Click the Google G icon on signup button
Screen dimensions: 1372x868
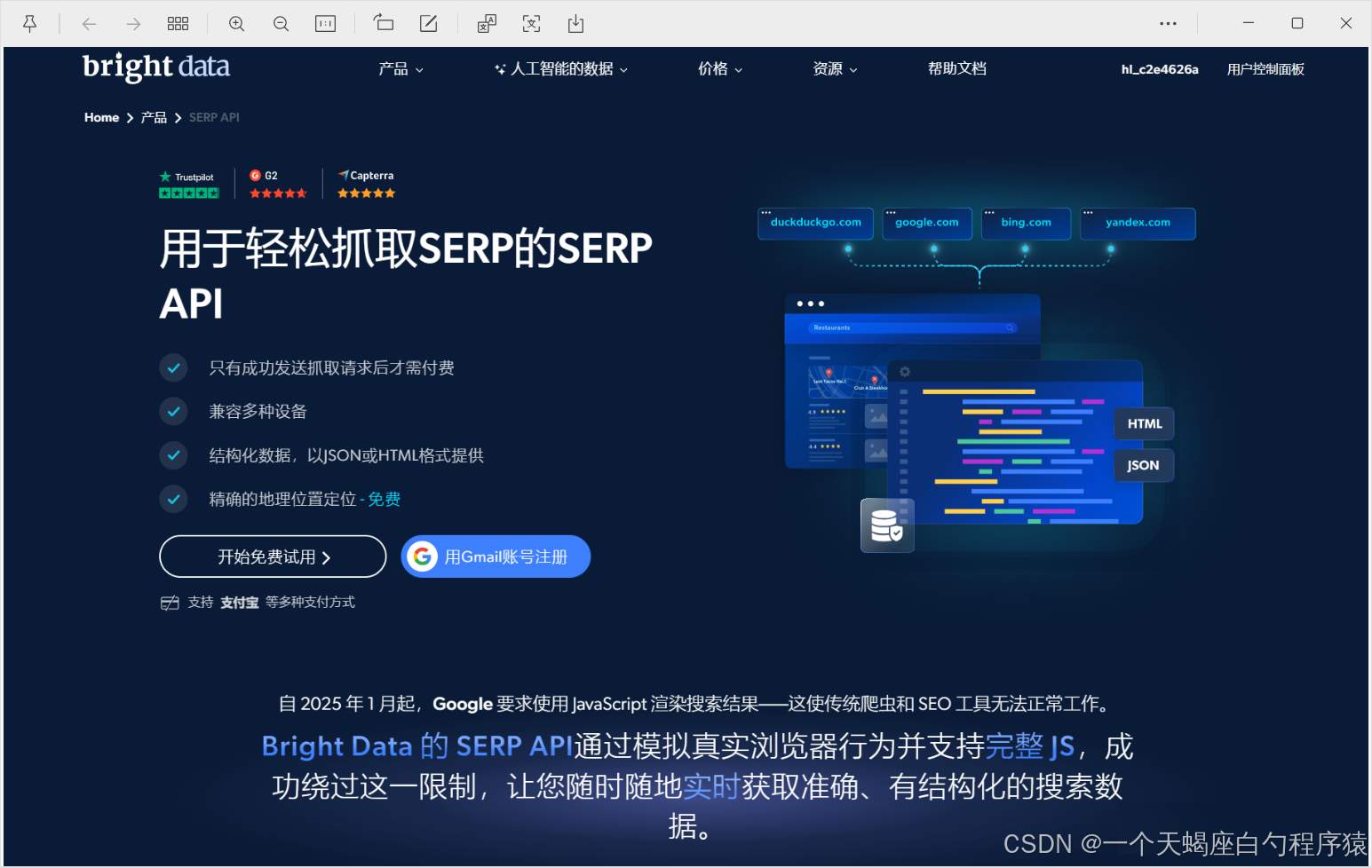coord(423,556)
